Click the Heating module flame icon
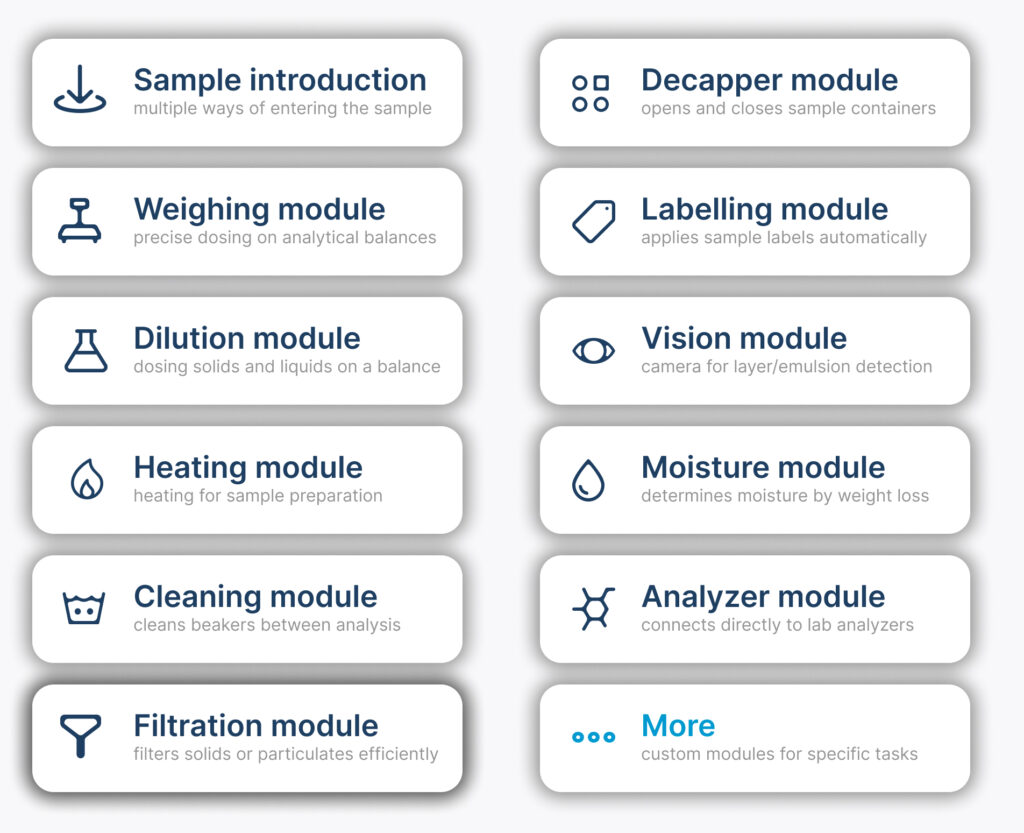1024x833 pixels. 87,479
